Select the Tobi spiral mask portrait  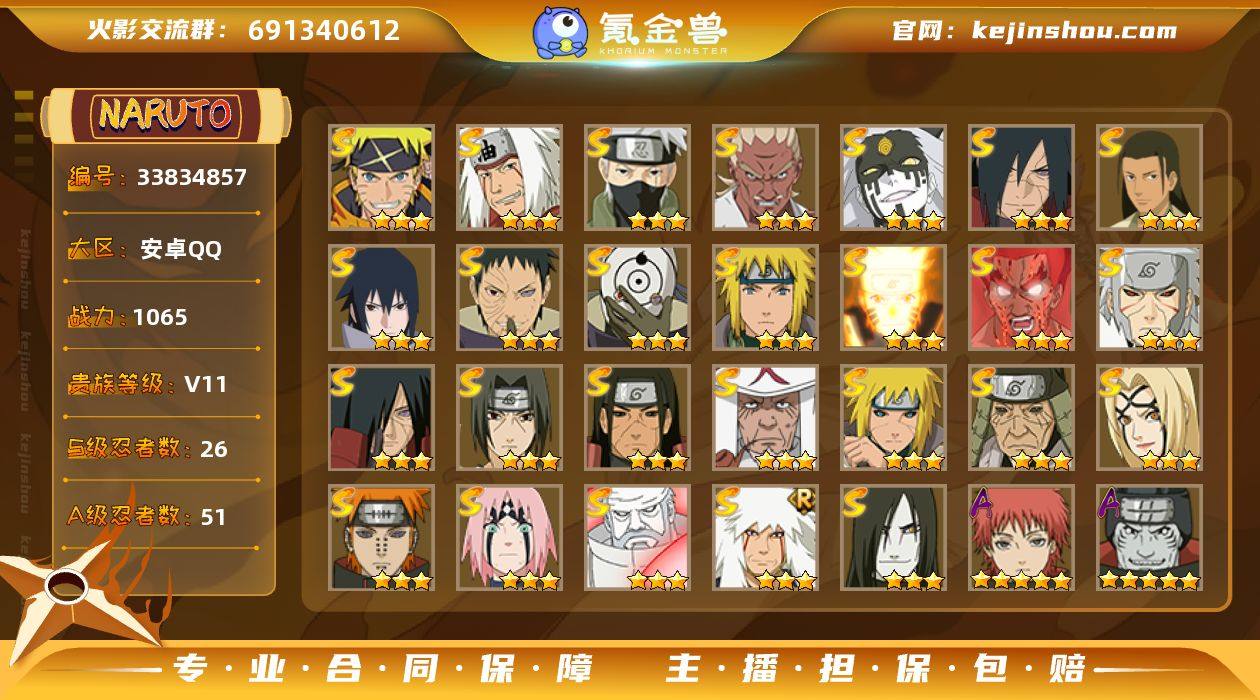(637, 298)
